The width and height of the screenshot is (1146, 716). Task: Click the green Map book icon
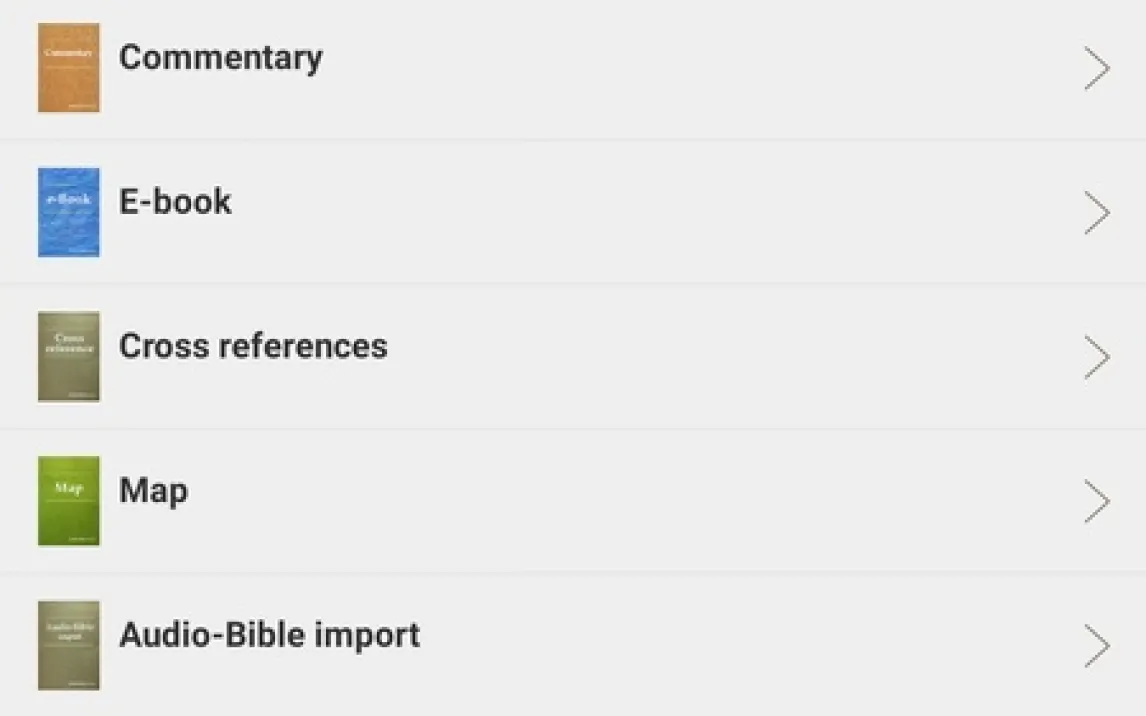pyautogui.click(x=69, y=501)
